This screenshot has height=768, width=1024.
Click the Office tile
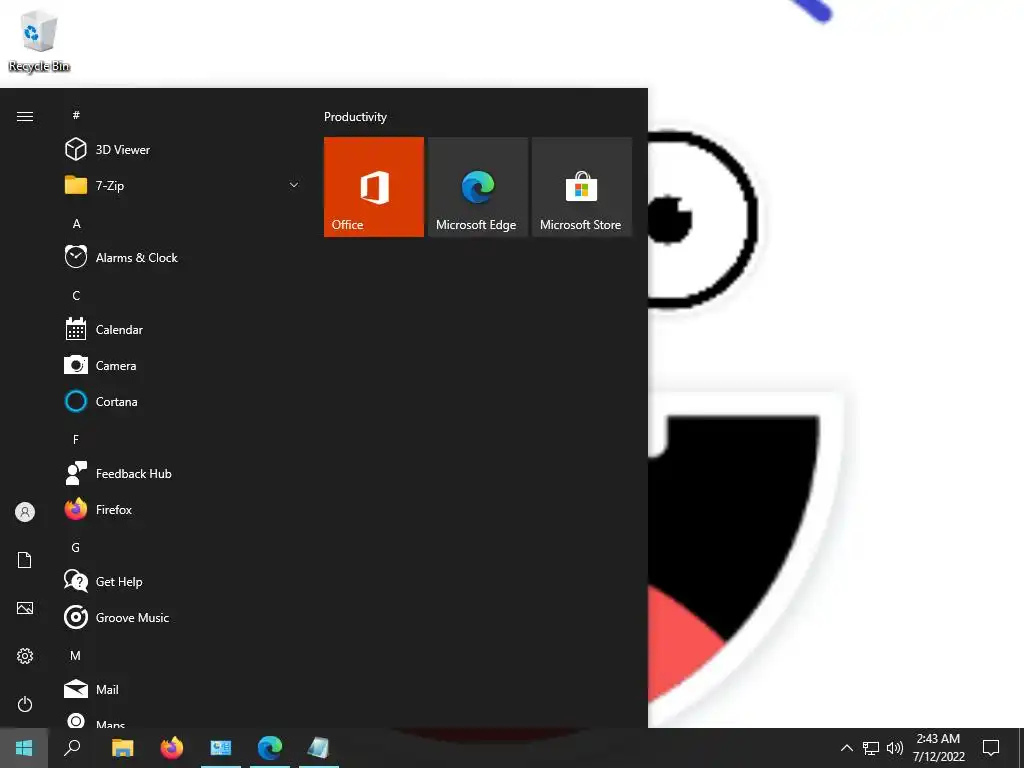(374, 187)
